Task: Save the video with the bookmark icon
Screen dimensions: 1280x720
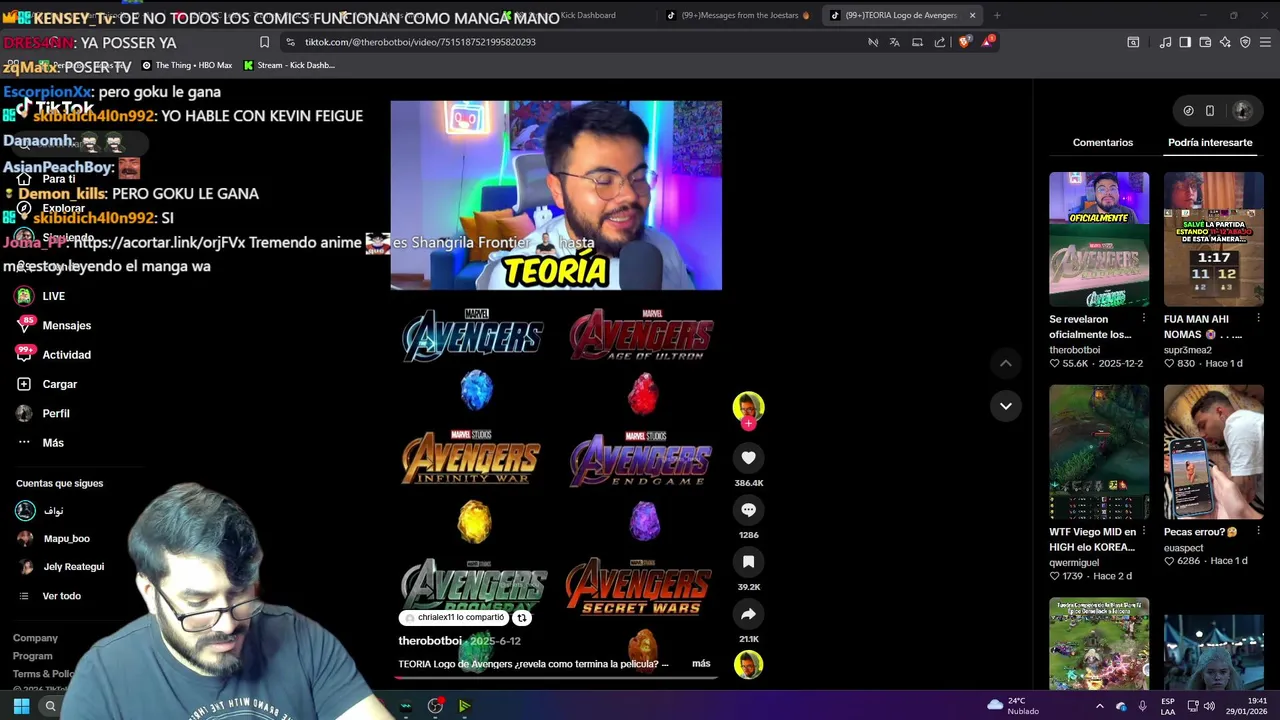Action: point(748,562)
